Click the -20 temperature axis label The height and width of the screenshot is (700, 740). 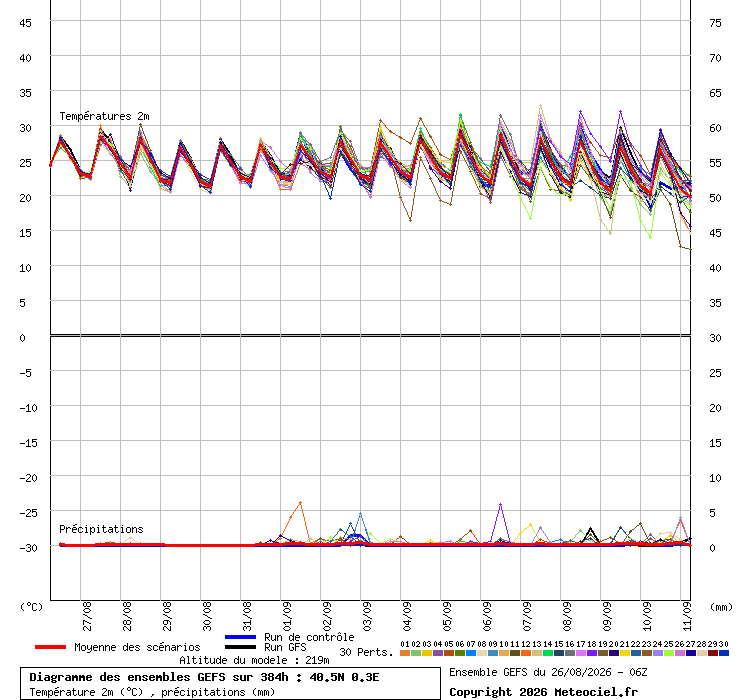pyautogui.click(x=28, y=478)
